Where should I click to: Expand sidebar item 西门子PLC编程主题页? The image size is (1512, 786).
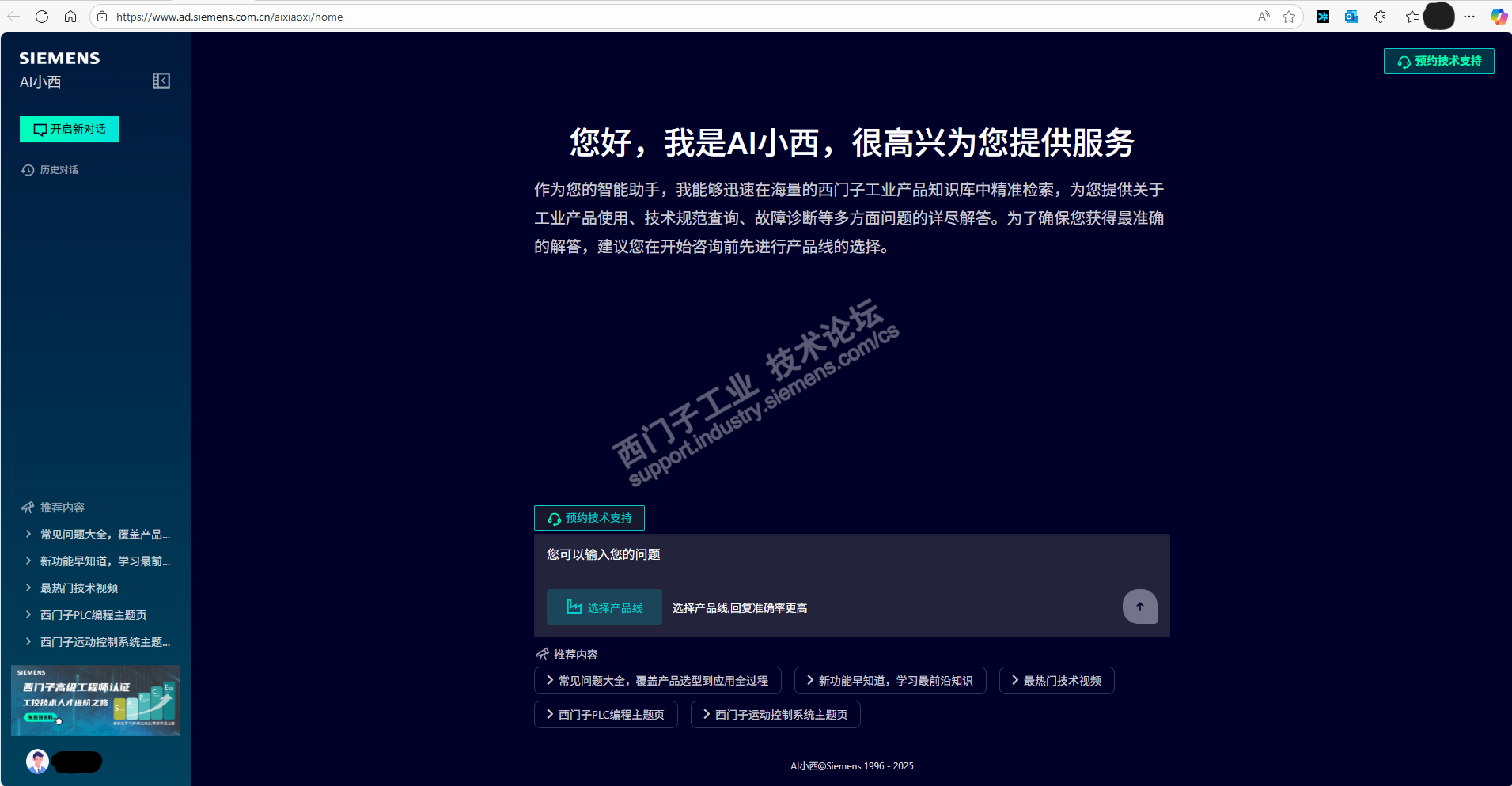click(x=86, y=615)
